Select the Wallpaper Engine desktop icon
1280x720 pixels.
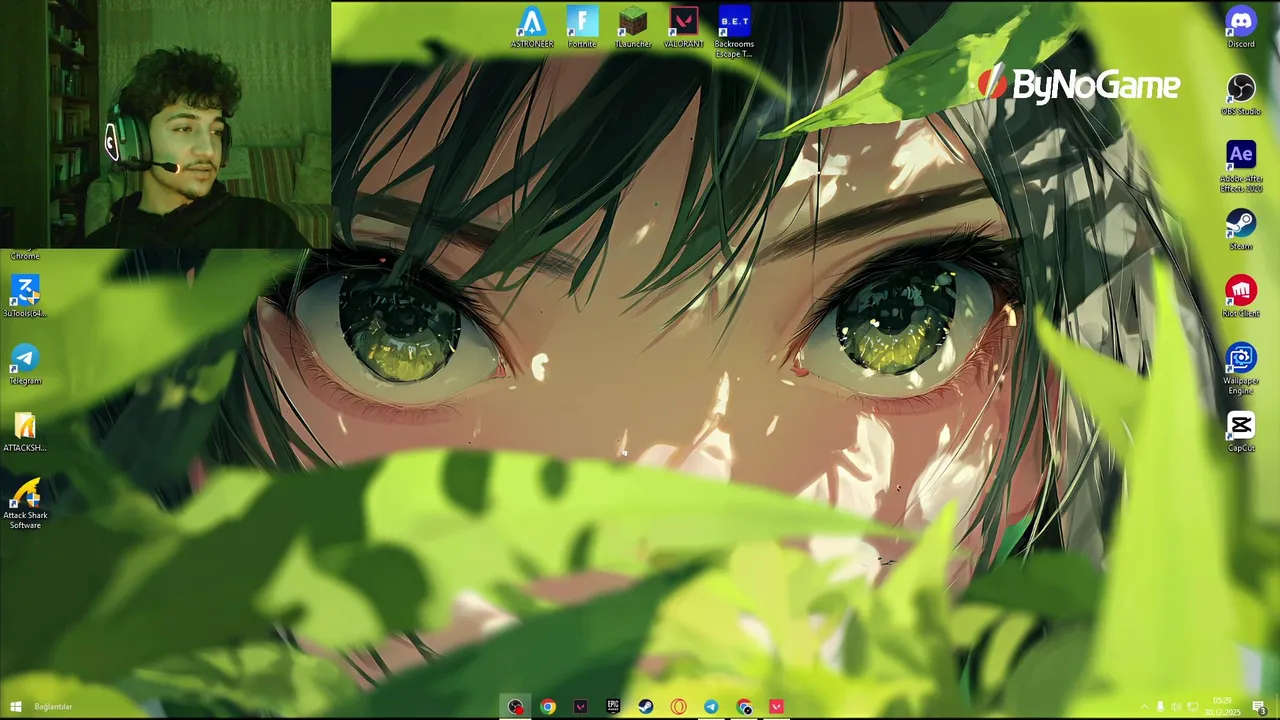click(x=1241, y=369)
